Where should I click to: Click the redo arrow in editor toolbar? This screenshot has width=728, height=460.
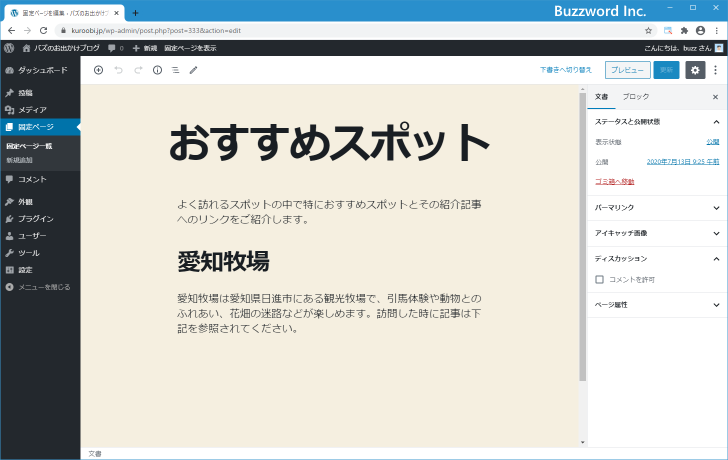tap(138, 70)
